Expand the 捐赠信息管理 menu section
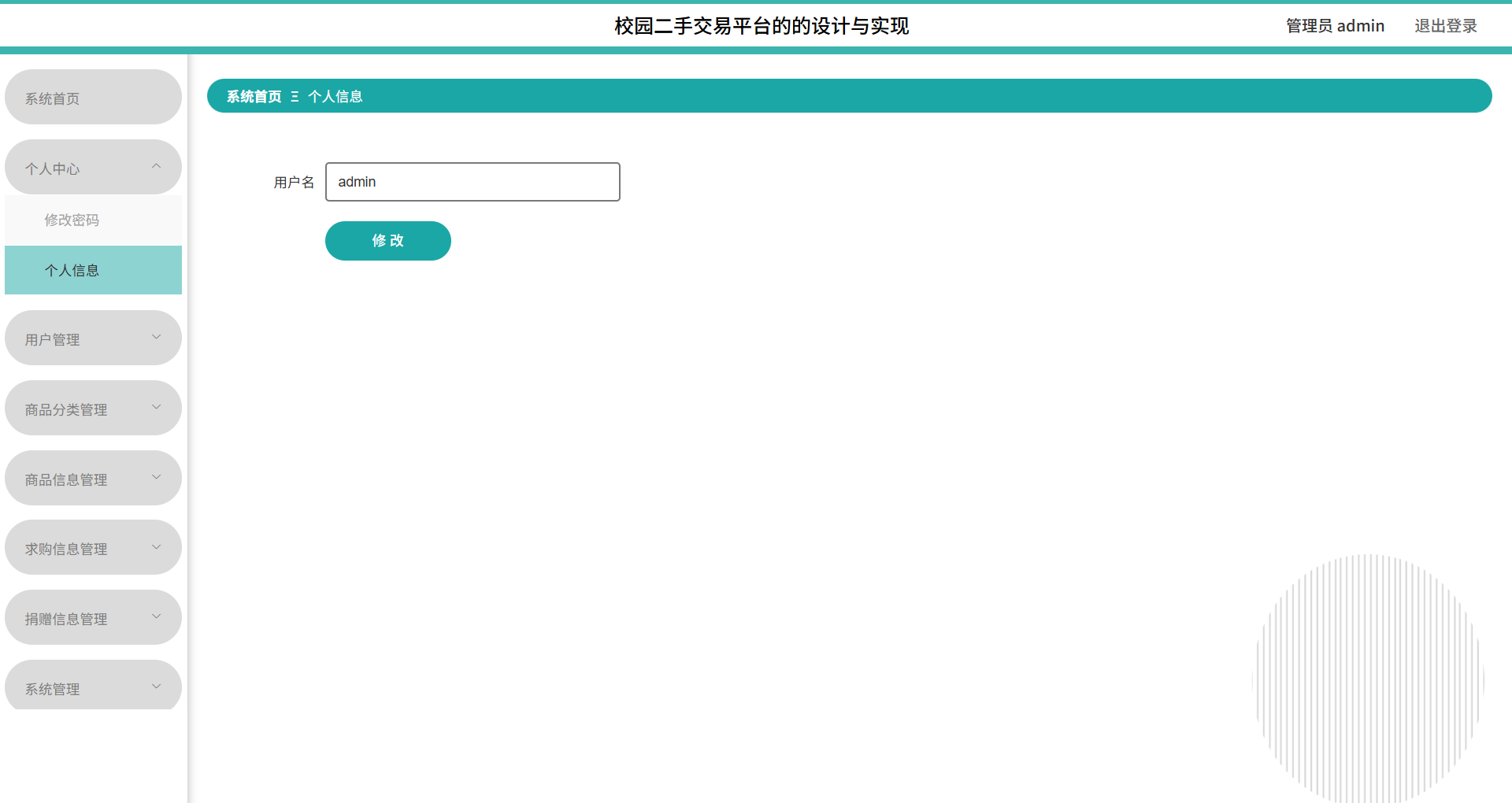Screen dimensions: 1512x803 coord(93,617)
